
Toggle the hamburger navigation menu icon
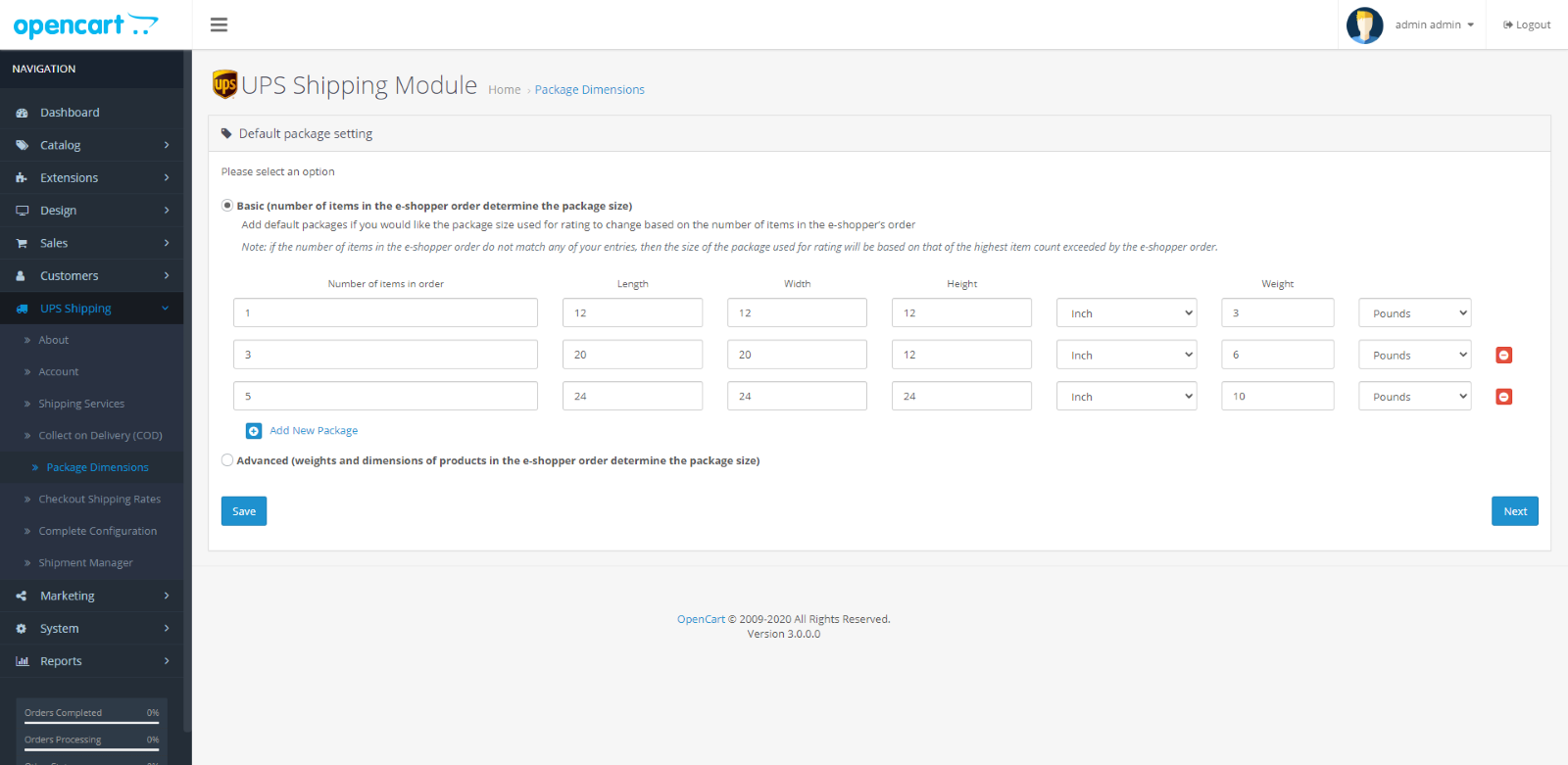[x=219, y=24]
